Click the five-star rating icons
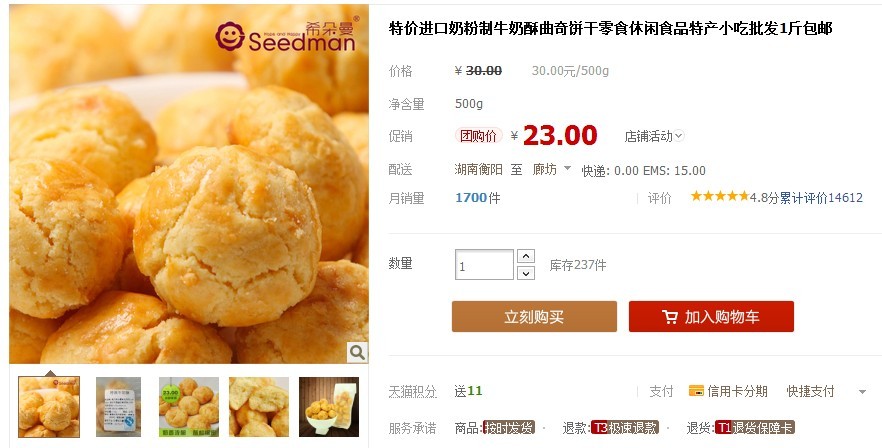Viewport: 882px width, 448px height. (x=719, y=196)
